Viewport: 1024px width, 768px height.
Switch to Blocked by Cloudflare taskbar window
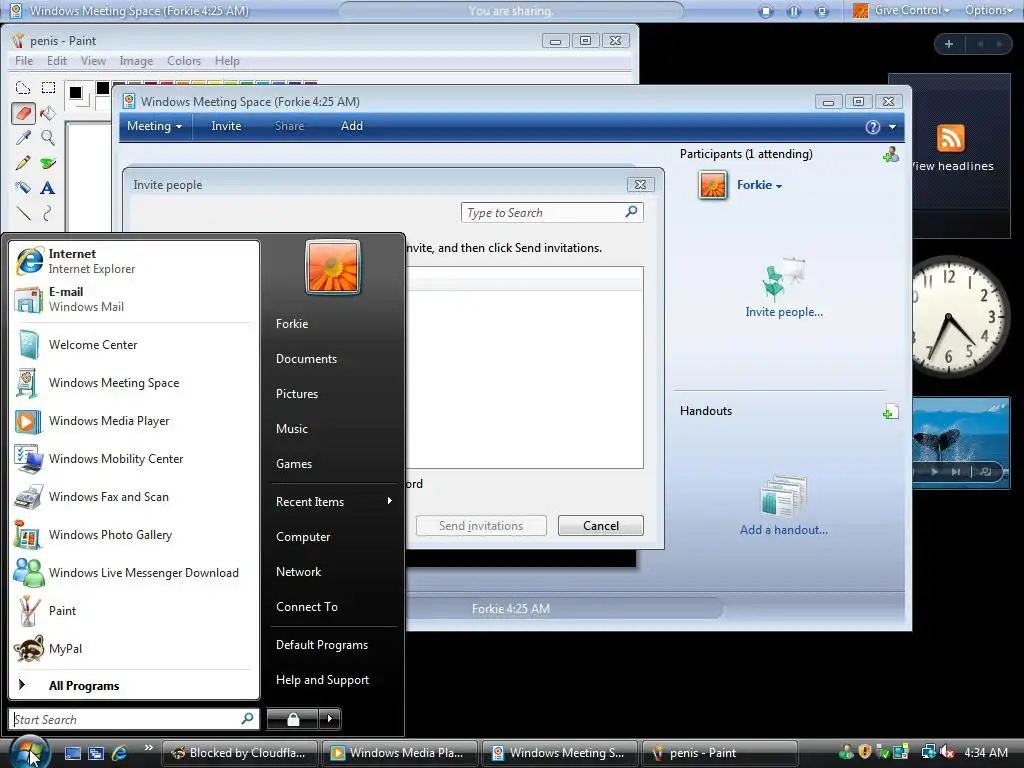[239, 753]
